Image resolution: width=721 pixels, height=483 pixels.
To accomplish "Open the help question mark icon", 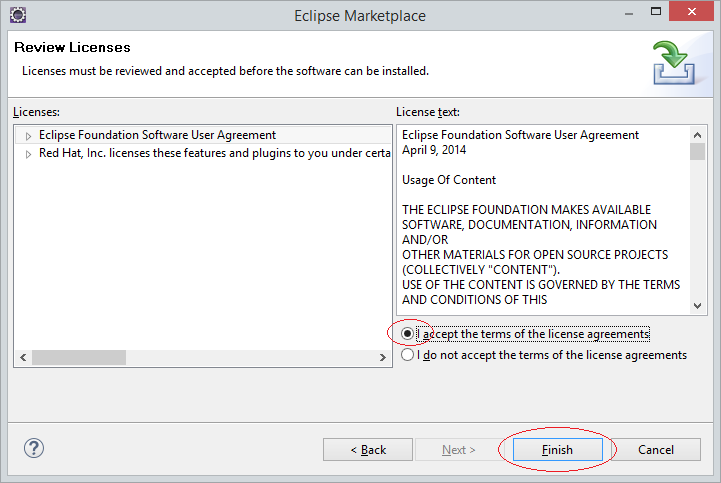I will 34,448.
